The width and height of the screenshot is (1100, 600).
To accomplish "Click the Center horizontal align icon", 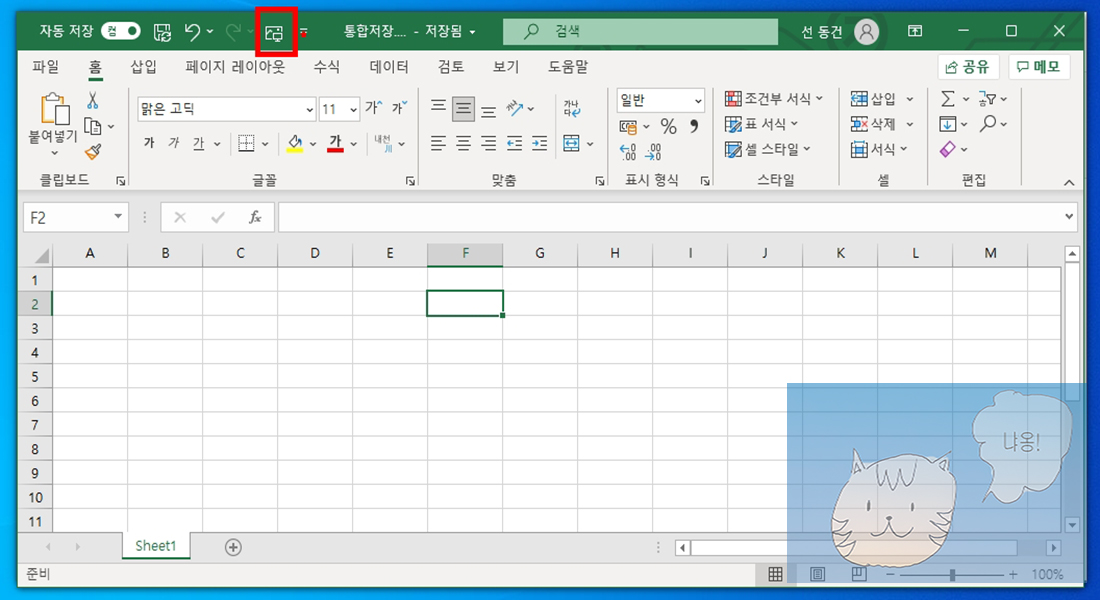I will tap(464, 144).
